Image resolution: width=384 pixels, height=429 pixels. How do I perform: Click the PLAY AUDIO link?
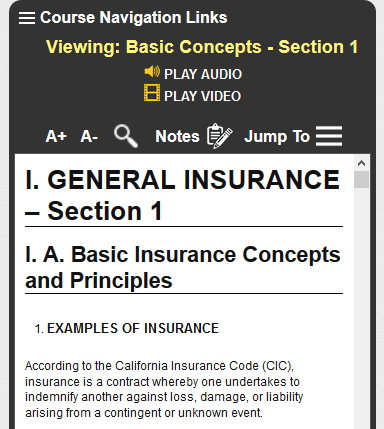coord(203,74)
